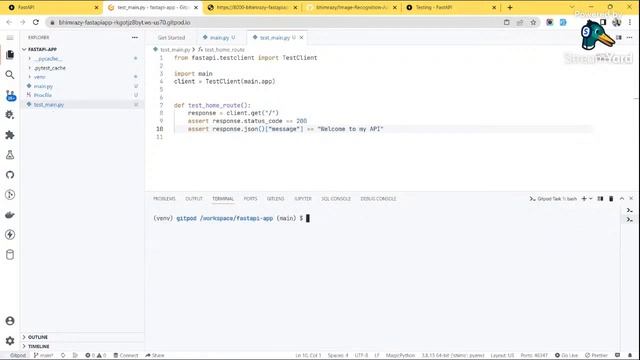Synchronize changes in status bar
This screenshot has width=640, height=360.
[x=63, y=356]
